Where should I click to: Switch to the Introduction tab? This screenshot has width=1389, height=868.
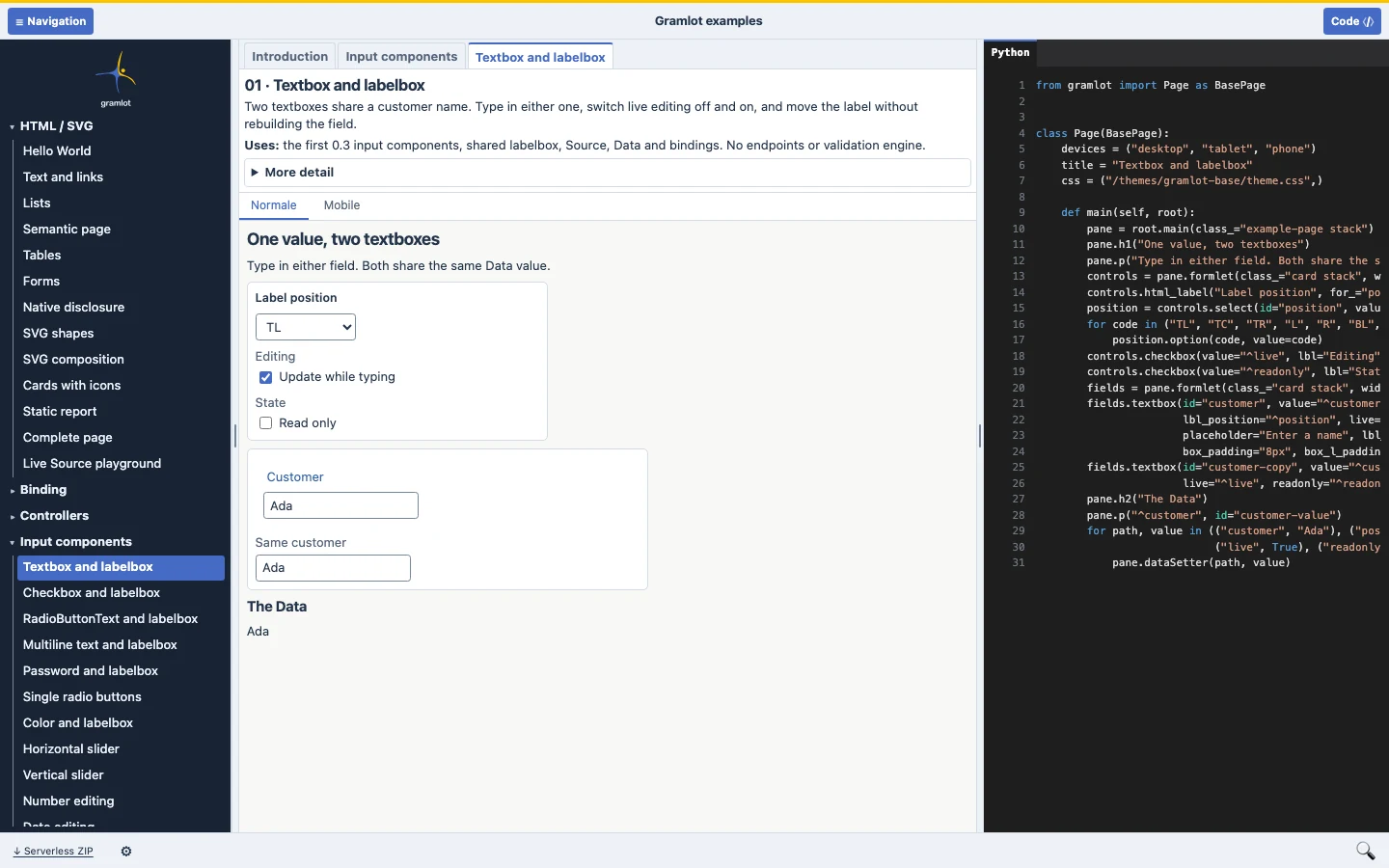point(289,57)
